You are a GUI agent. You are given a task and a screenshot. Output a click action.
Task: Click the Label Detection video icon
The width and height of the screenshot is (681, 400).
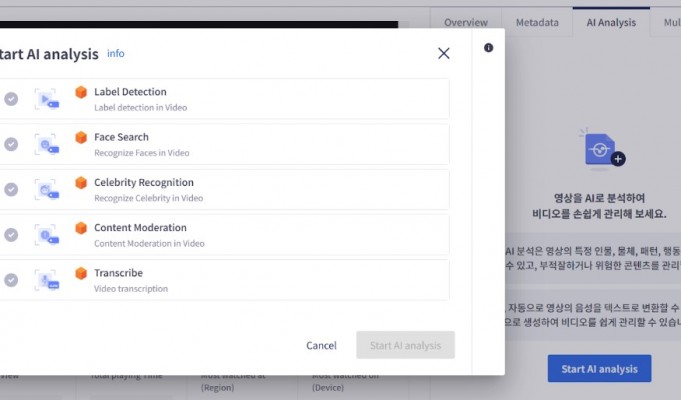click(46, 99)
